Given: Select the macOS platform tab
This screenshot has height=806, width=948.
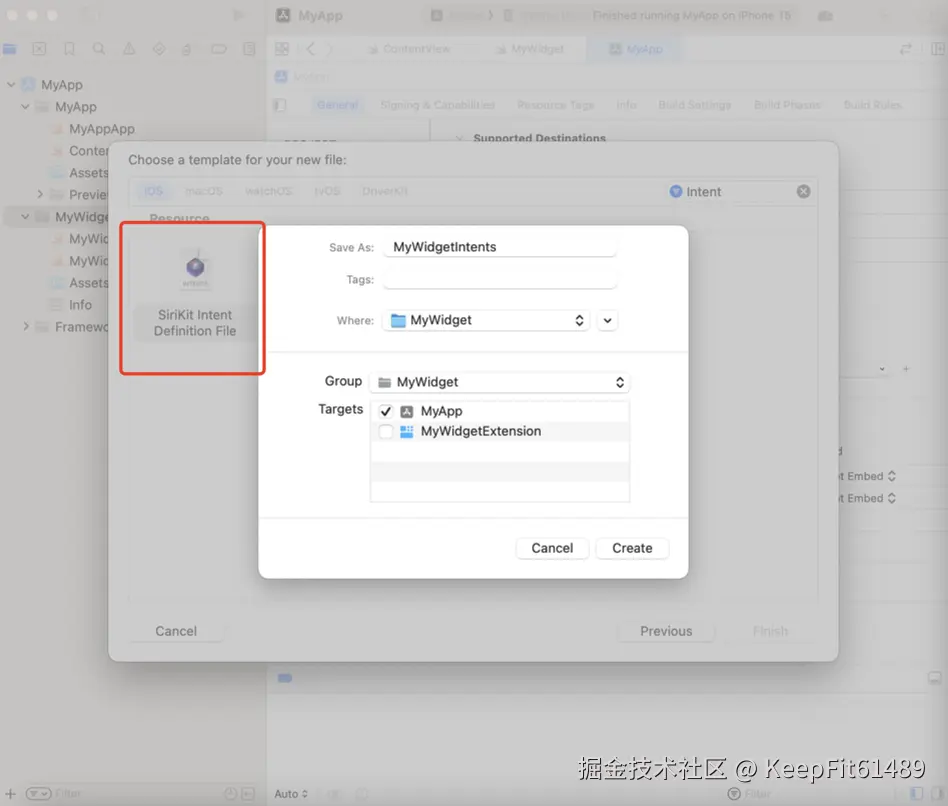Looking at the screenshot, I should tap(204, 191).
